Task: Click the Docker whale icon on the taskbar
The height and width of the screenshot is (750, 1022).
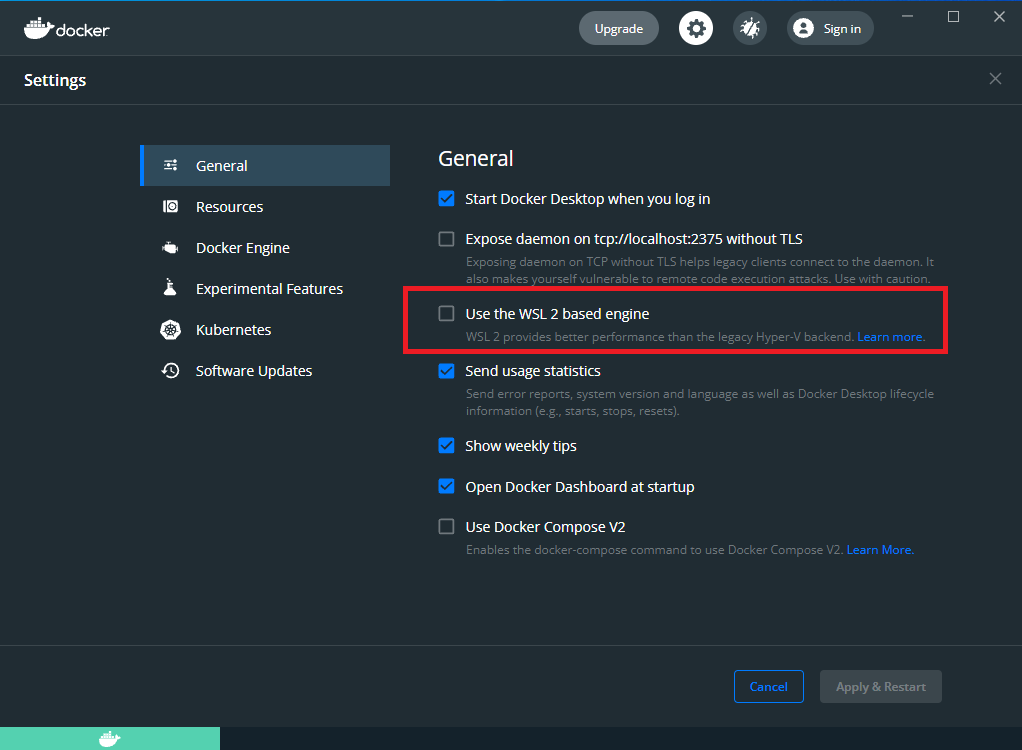Action: click(x=110, y=738)
